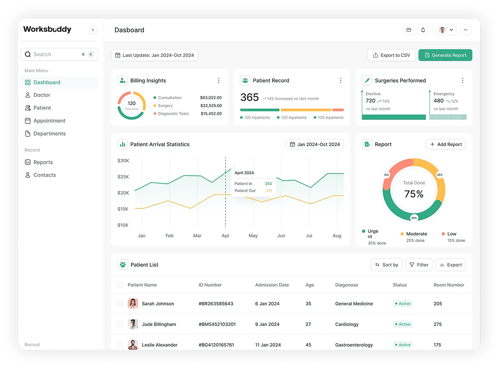Screen dimensions: 500x368
Task: Click the Elective surgeries green bar
Action: coord(394,117)
